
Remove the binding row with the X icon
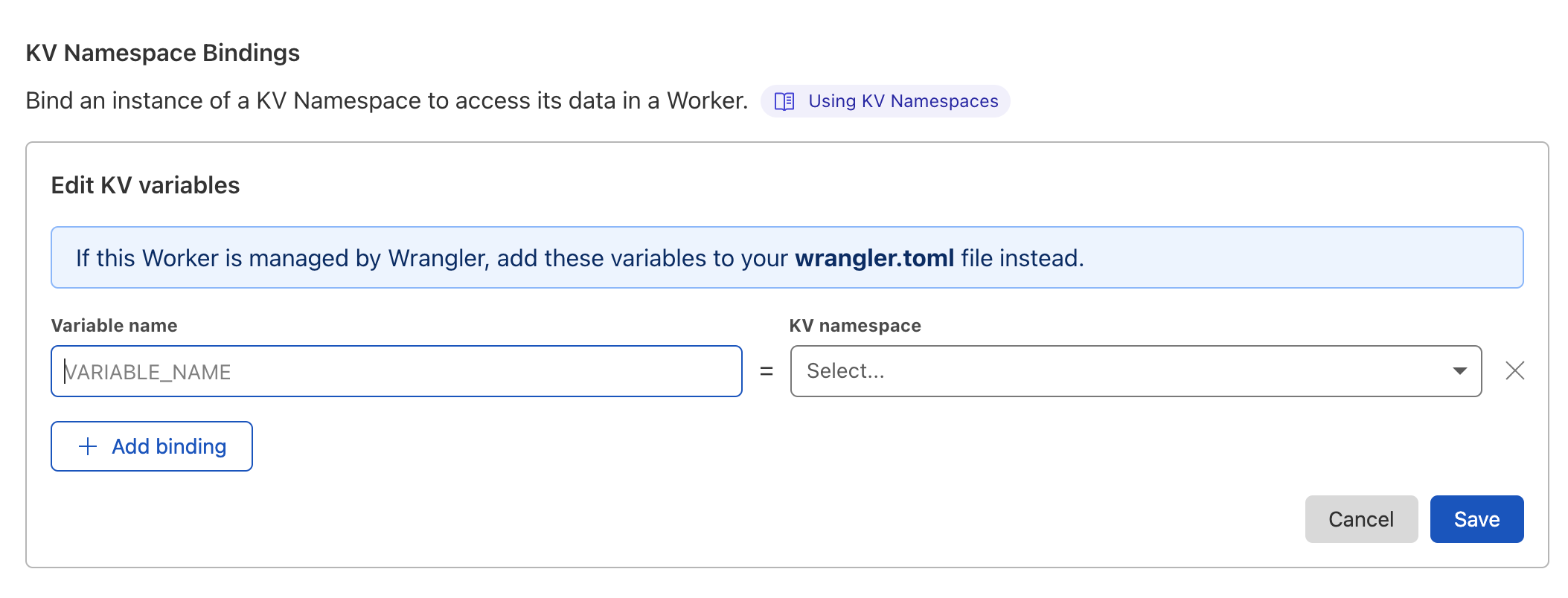[1515, 370]
